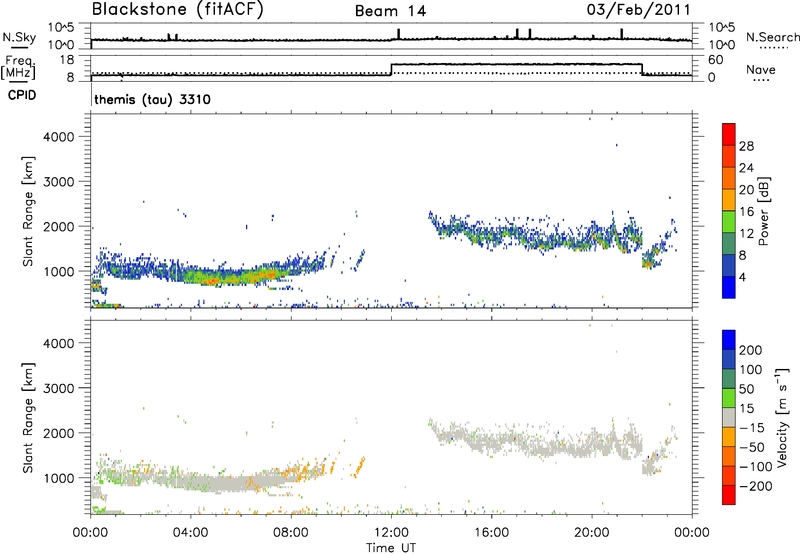
Task: Select the 4–8 dB blue Power swatch
Action: tap(729, 265)
